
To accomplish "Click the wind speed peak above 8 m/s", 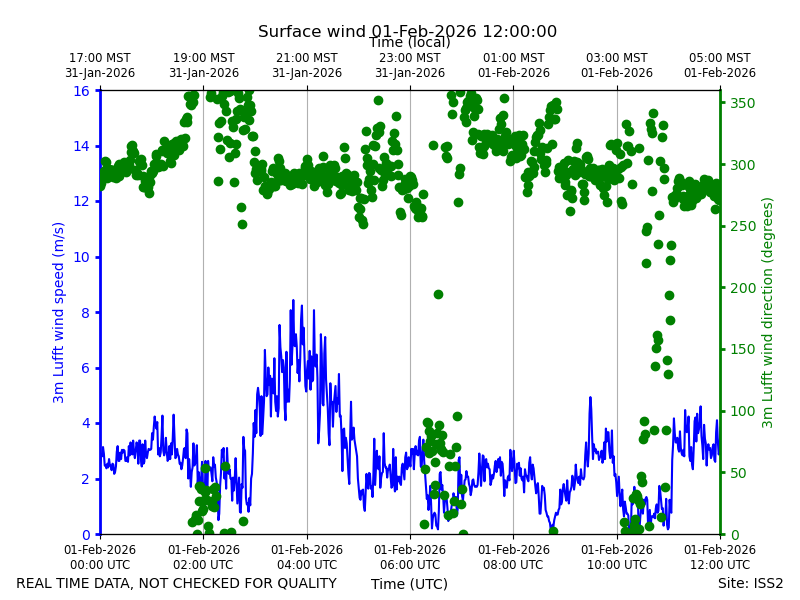I will [x=293, y=302].
